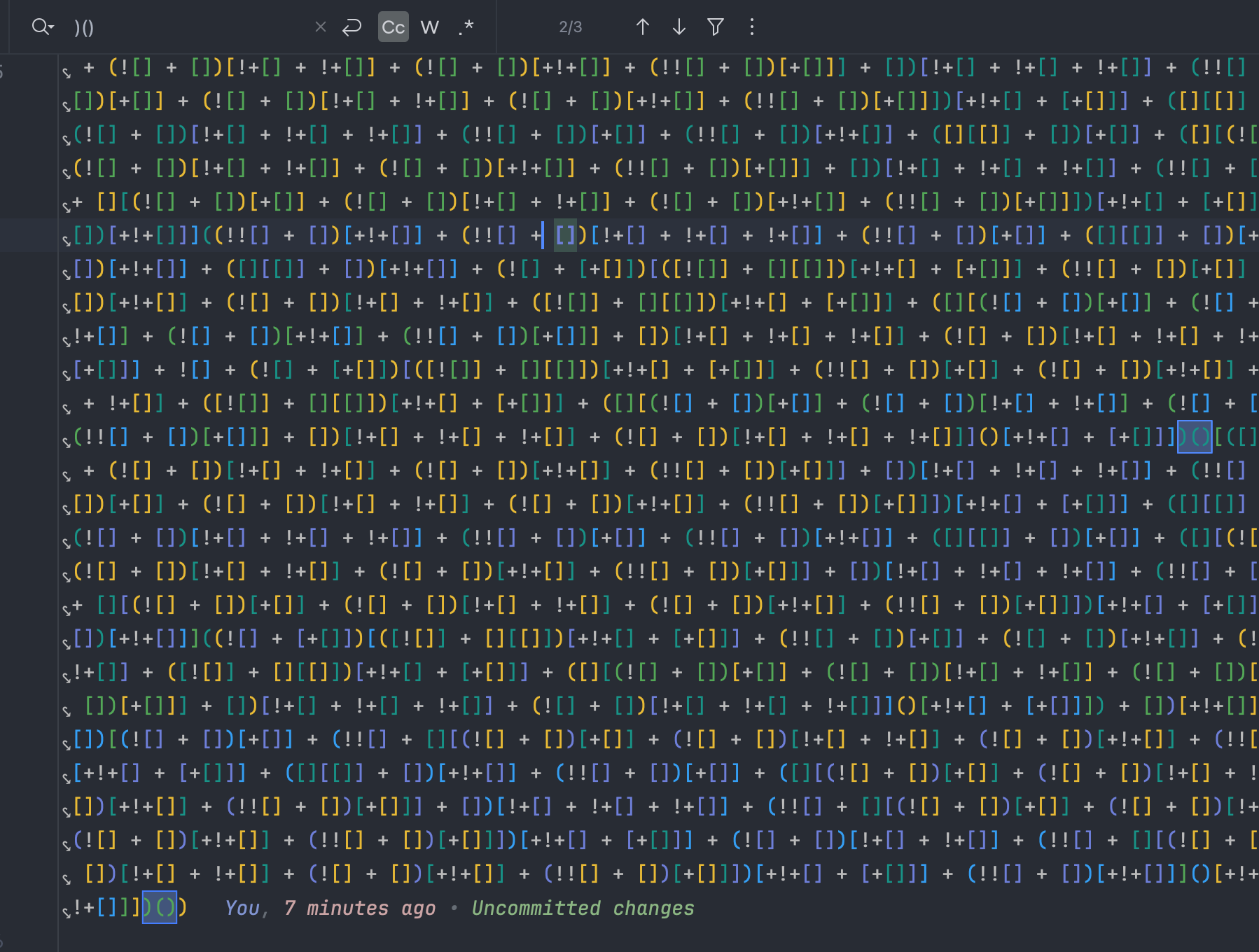Jump to the previous occurrence with the up arrow
Image resolution: width=1259 pixels, height=952 pixels.
coord(643,27)
